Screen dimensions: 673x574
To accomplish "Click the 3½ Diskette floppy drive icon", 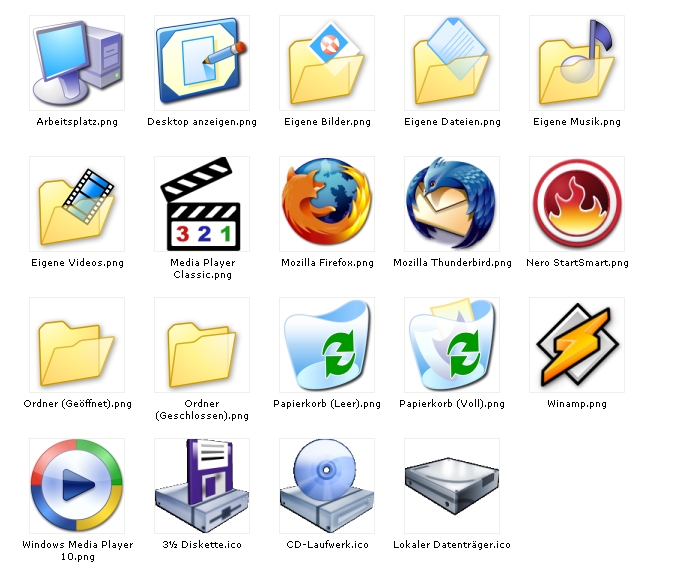I will (202, 486).
